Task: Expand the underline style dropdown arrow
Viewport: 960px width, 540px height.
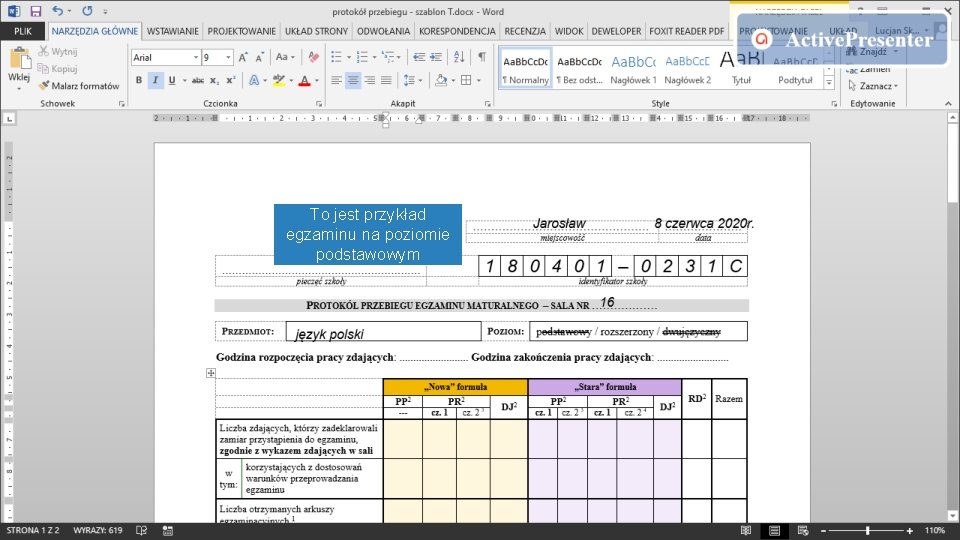Action: coord(184,80)
